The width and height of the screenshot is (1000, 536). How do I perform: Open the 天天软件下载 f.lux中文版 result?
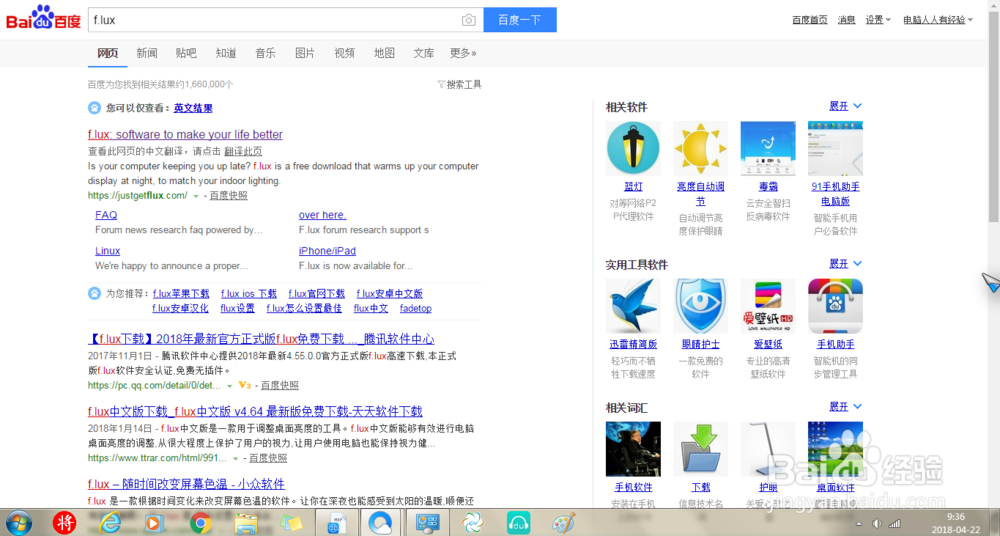coord(254,412)
